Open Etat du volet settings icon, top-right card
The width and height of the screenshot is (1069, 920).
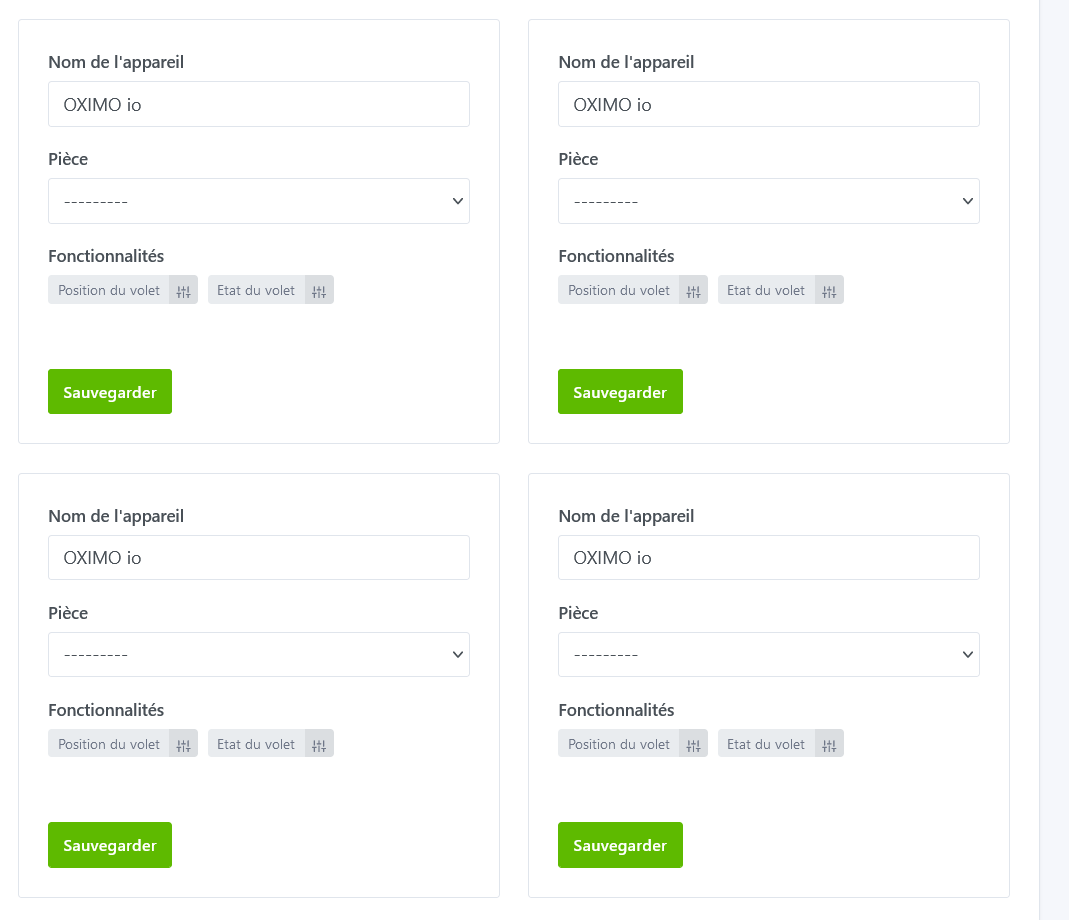point(829,291)
